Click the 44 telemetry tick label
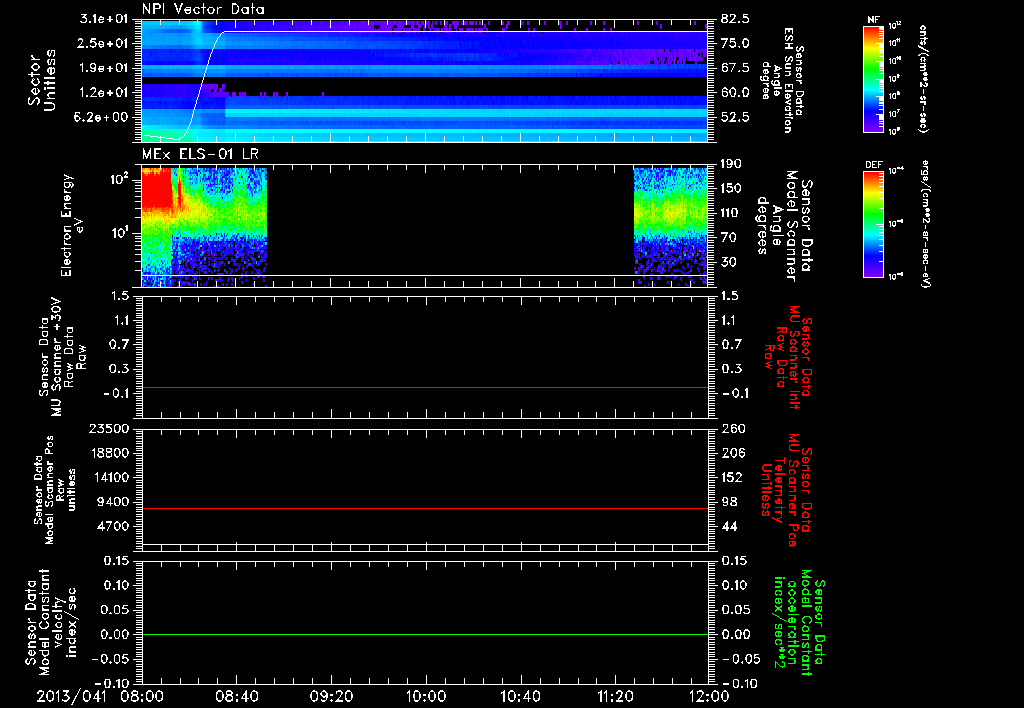The height and width of the screenshot is (708, 1024). point(728,526)
